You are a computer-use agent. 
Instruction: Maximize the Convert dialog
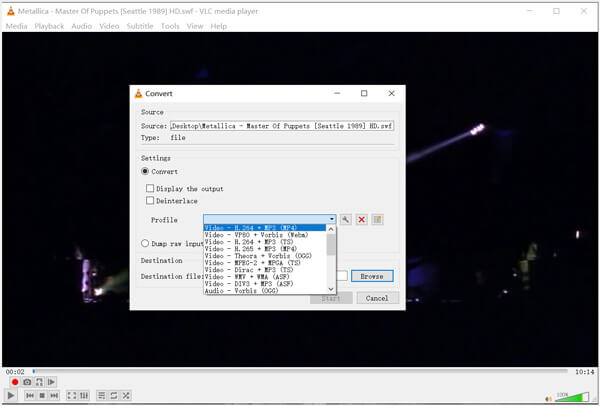[x=364, y=93]
